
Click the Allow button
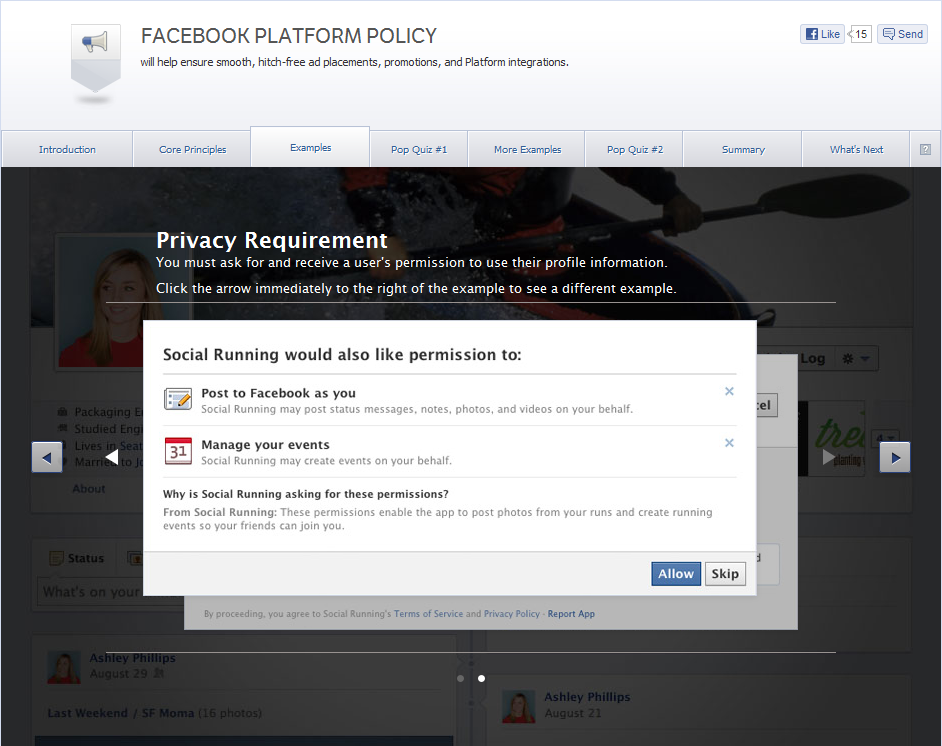[676, 574]
